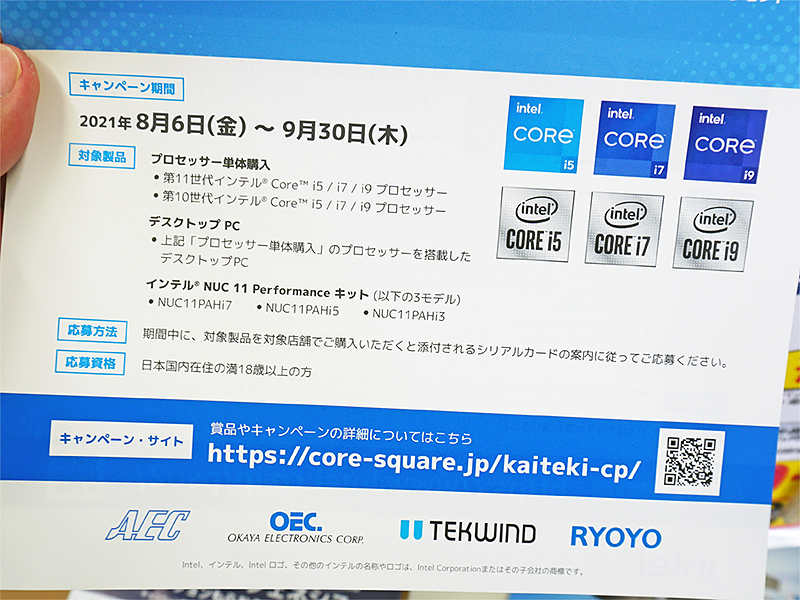Image resolution: width=800 pixels, height=600 pixels.
Task: Click the silver Intel CORE i5 badge
Action: [x=535, y=224]
